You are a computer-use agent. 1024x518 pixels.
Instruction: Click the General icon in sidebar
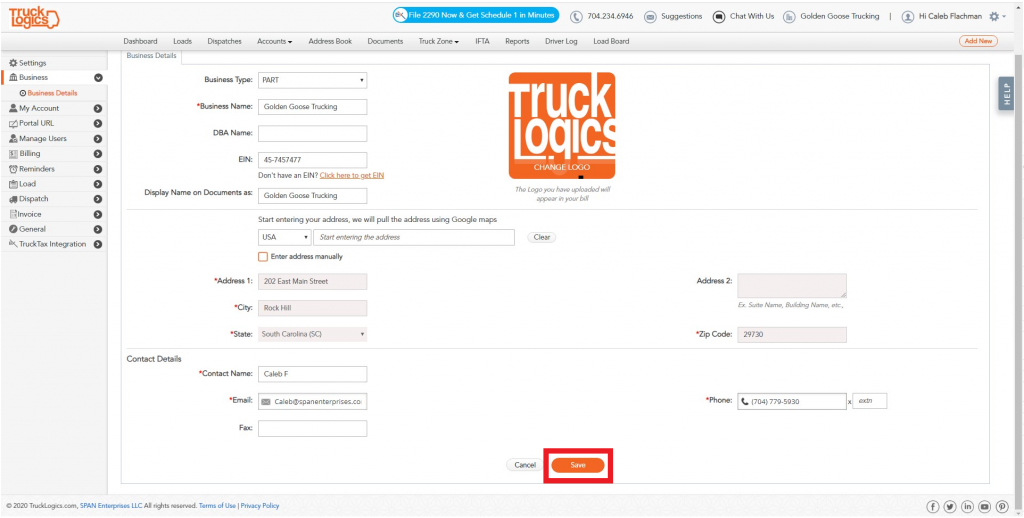[x=13, y=229]
